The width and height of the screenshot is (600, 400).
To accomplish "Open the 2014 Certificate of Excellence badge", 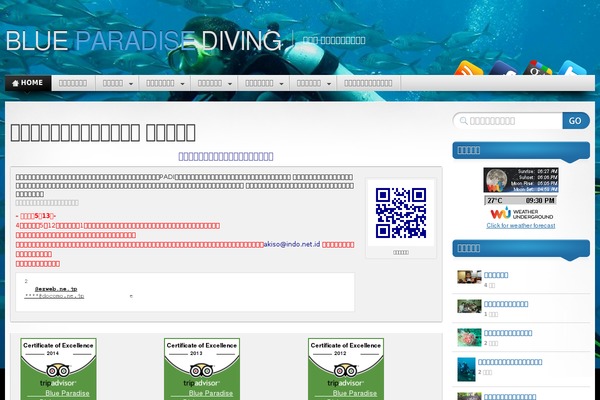I will pos(58,369).
